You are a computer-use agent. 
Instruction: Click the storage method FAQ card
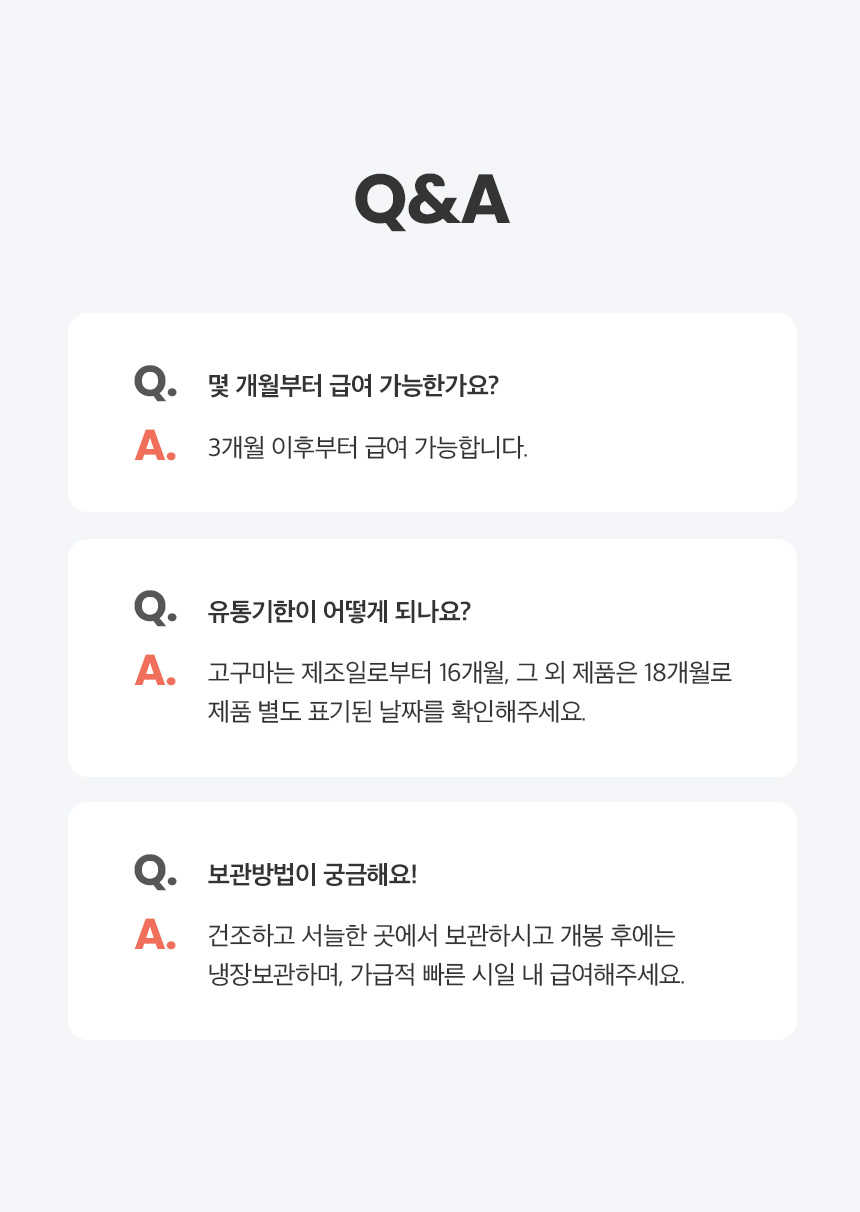(x=432, y=921)
